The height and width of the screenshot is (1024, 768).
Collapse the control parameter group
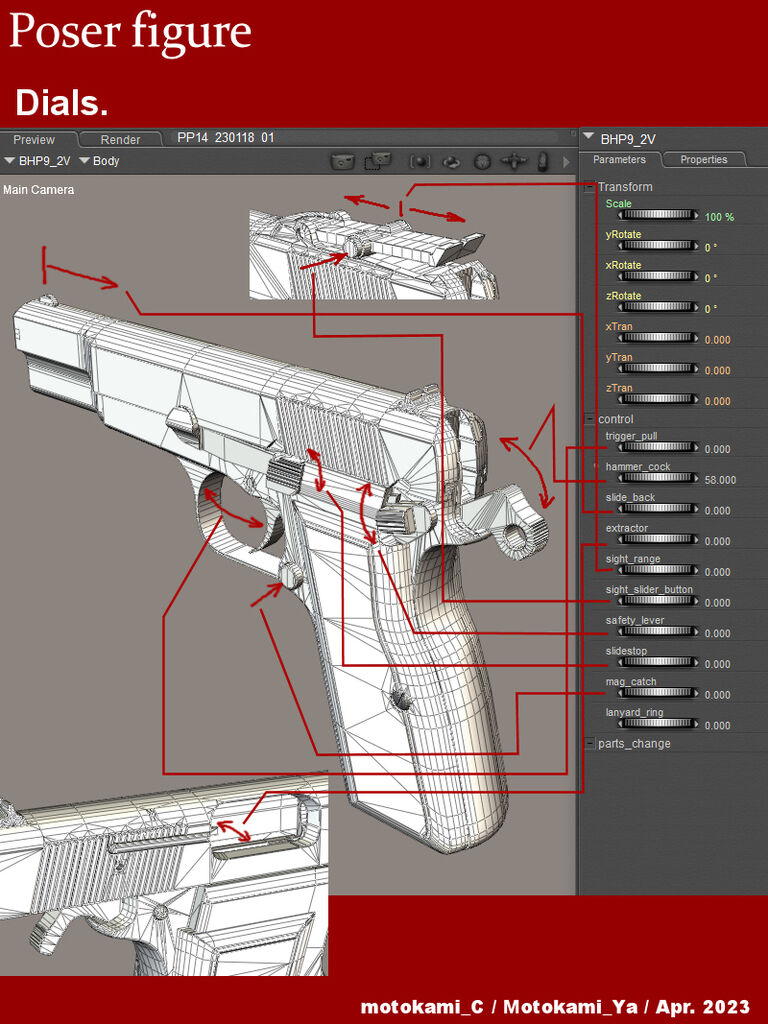[590, 419]
